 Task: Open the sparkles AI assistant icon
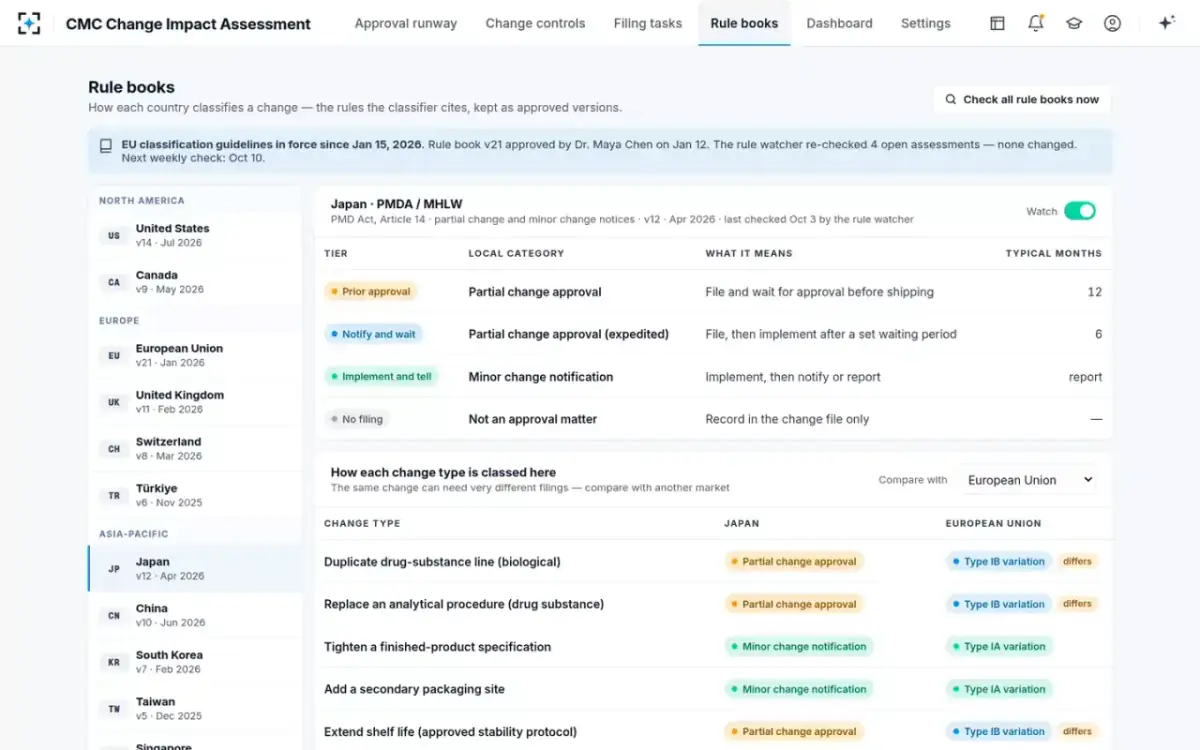1166,23
